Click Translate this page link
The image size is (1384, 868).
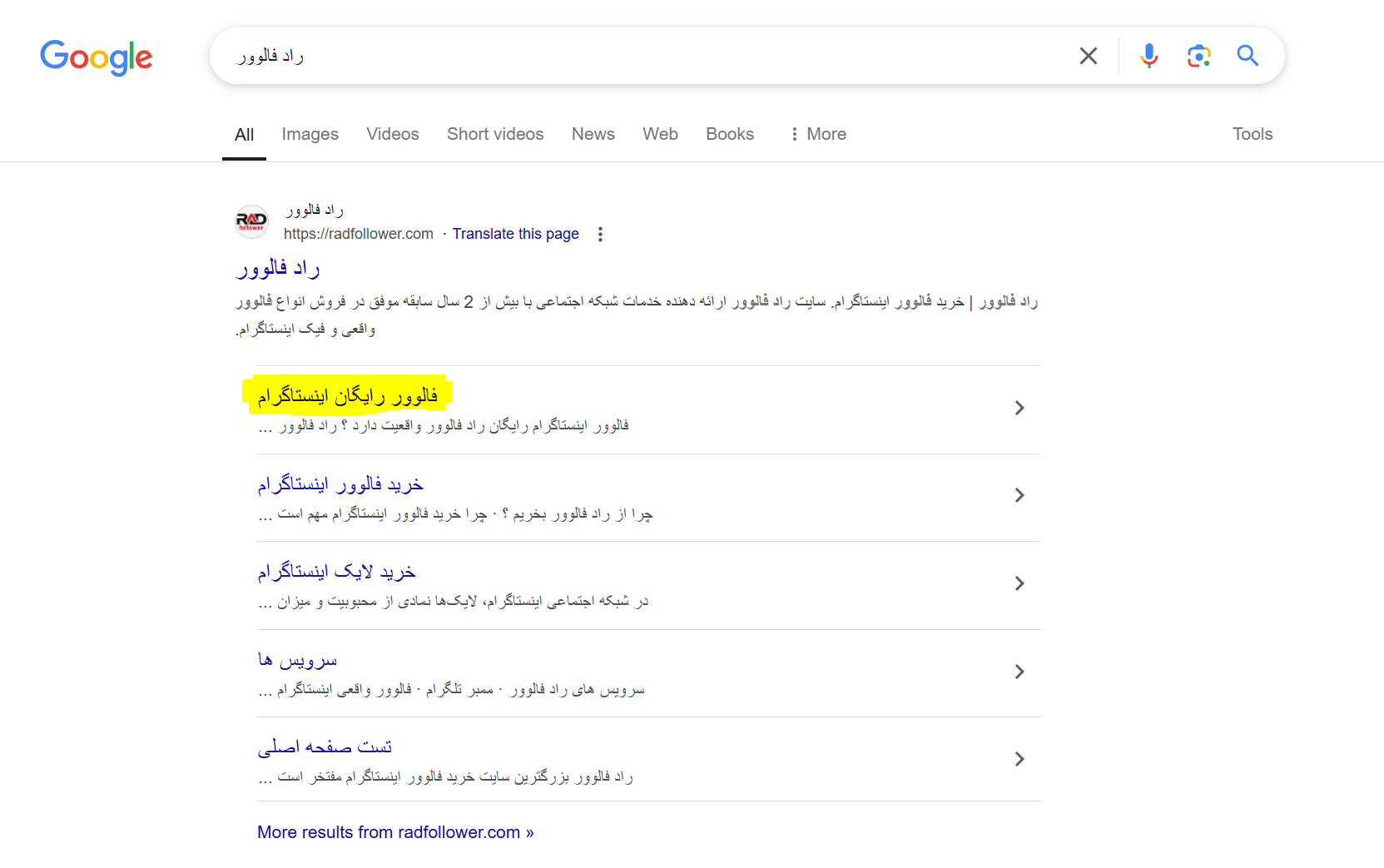[x=515, y=234]
